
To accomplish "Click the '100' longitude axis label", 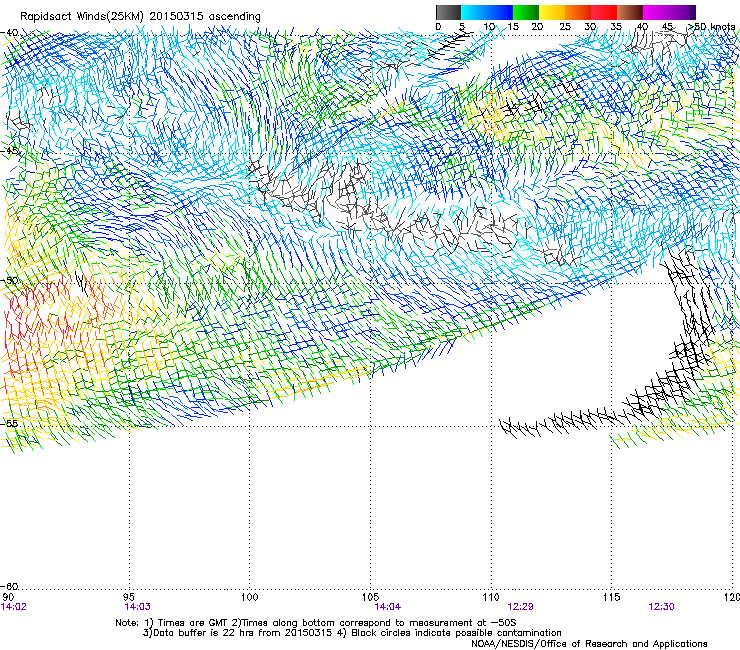I will point(250,597).
